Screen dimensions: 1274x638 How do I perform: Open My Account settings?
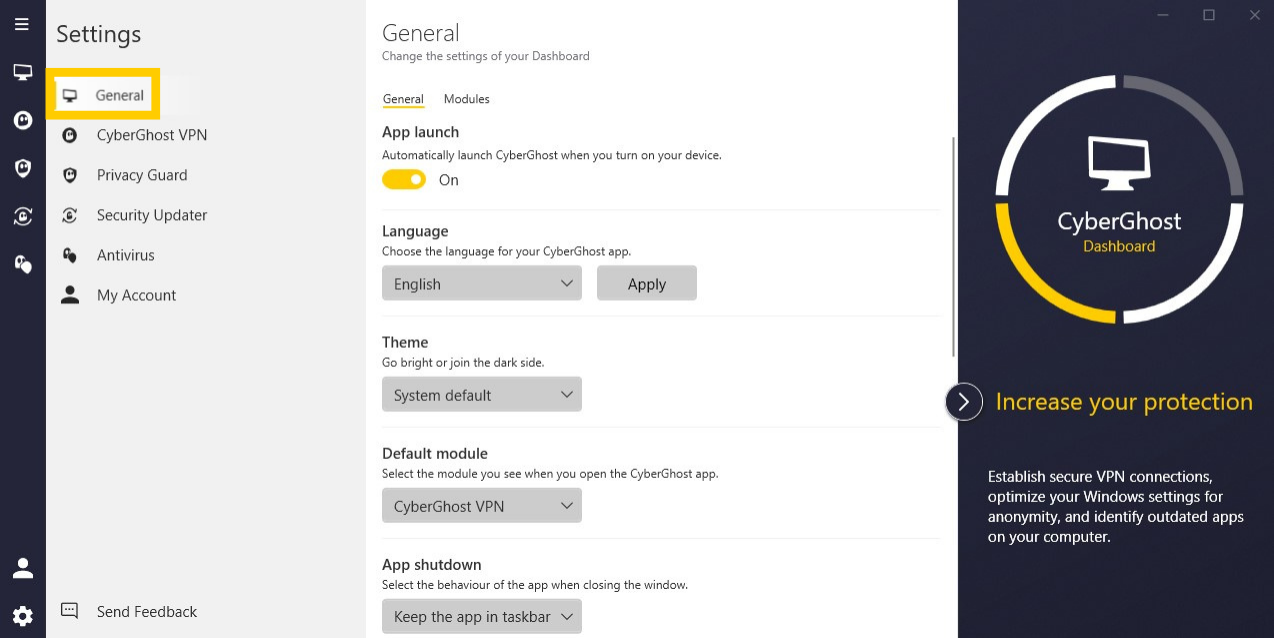(x=136, y=295)
